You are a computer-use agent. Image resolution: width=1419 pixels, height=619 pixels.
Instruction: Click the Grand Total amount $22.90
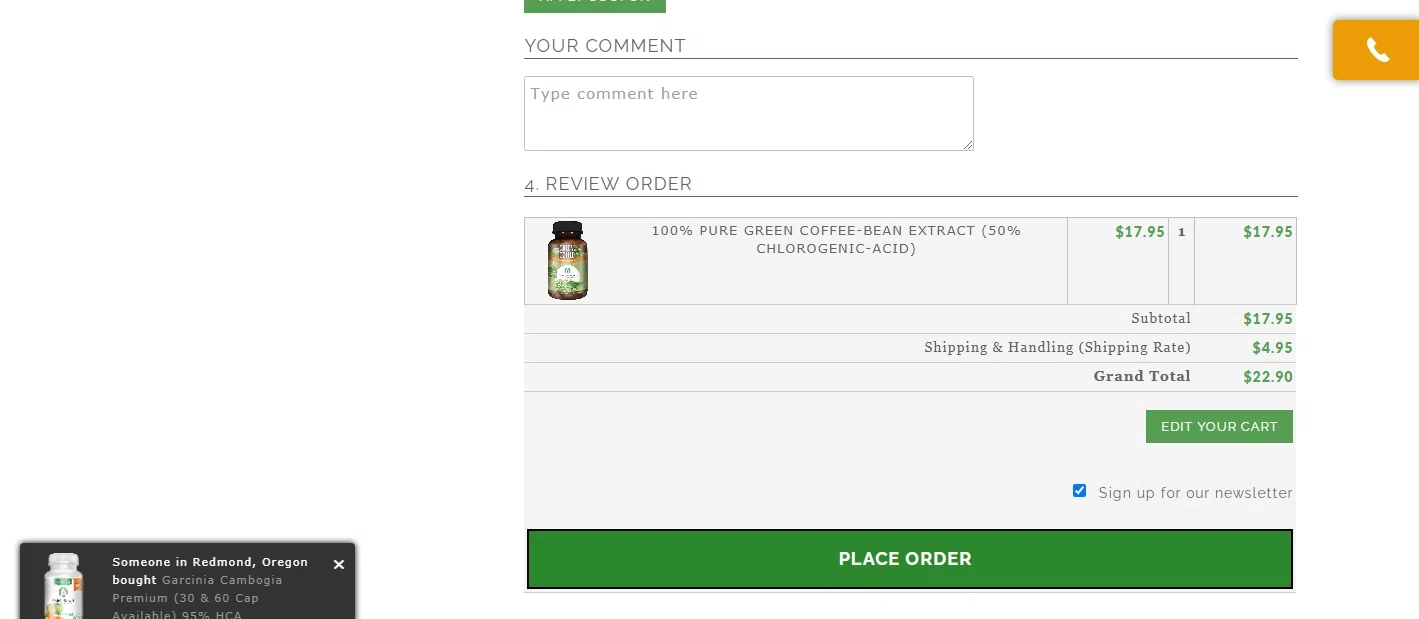pyautogui.click(x=1267, y=377)
